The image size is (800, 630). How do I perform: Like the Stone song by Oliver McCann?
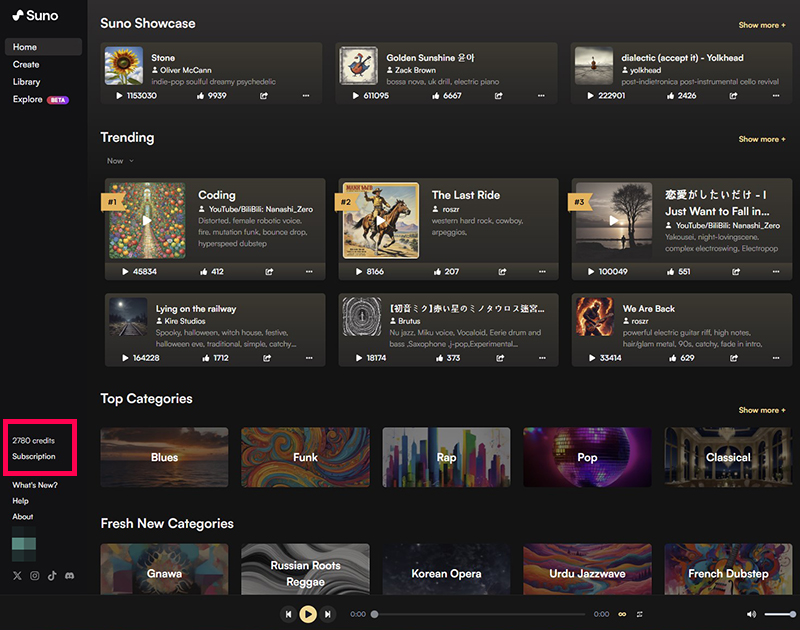tap(201, 95)
